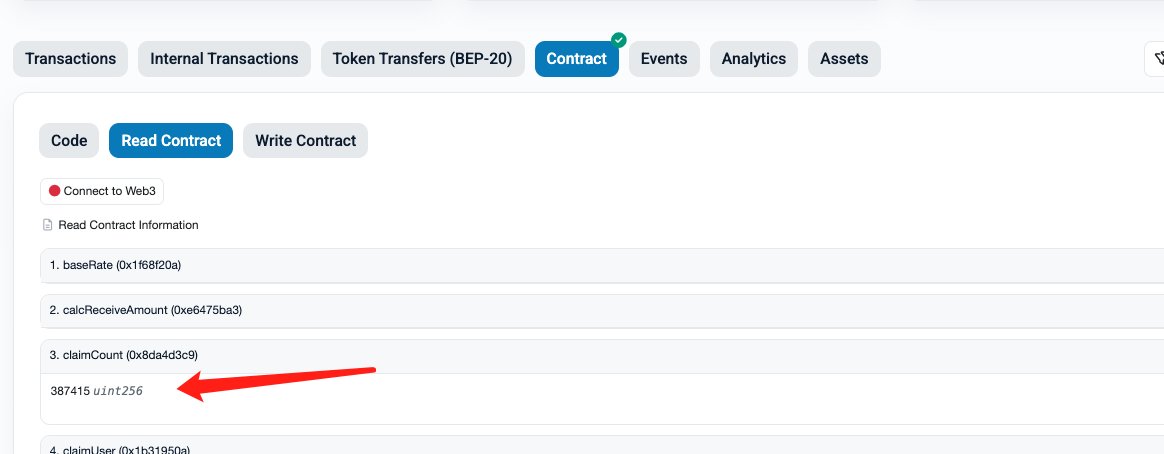Switch to the Assets tab

844,59
